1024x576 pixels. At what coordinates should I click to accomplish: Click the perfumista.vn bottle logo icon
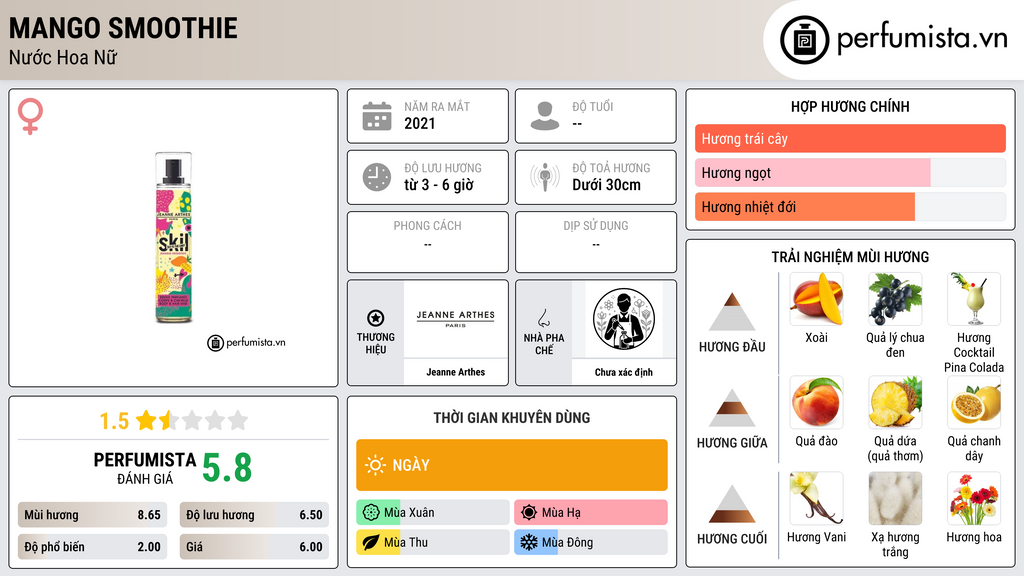tap(804, 40)
